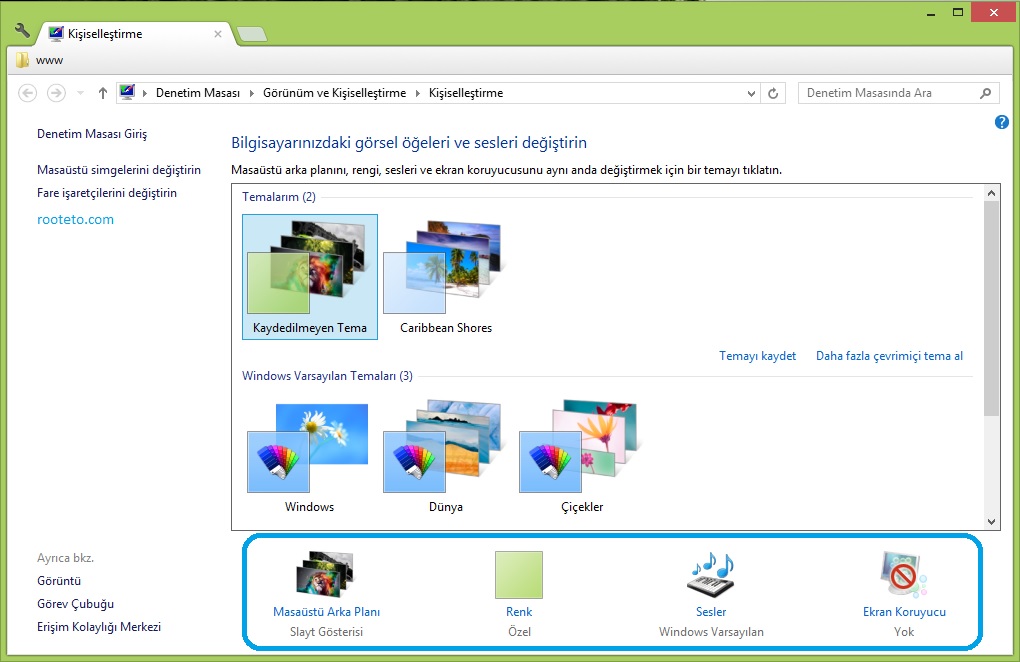The height and width of the screenshot is (662, 1020).
Task: Go forward with the forward arrow
Action: tap(57, 93)
